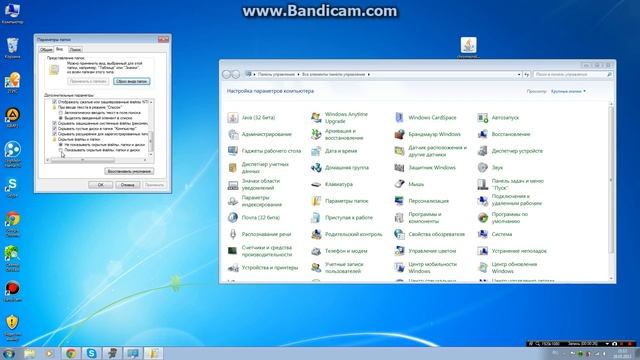Click the Диспетчер учетных данных icon
640x360 pixels.
(233, 168)
